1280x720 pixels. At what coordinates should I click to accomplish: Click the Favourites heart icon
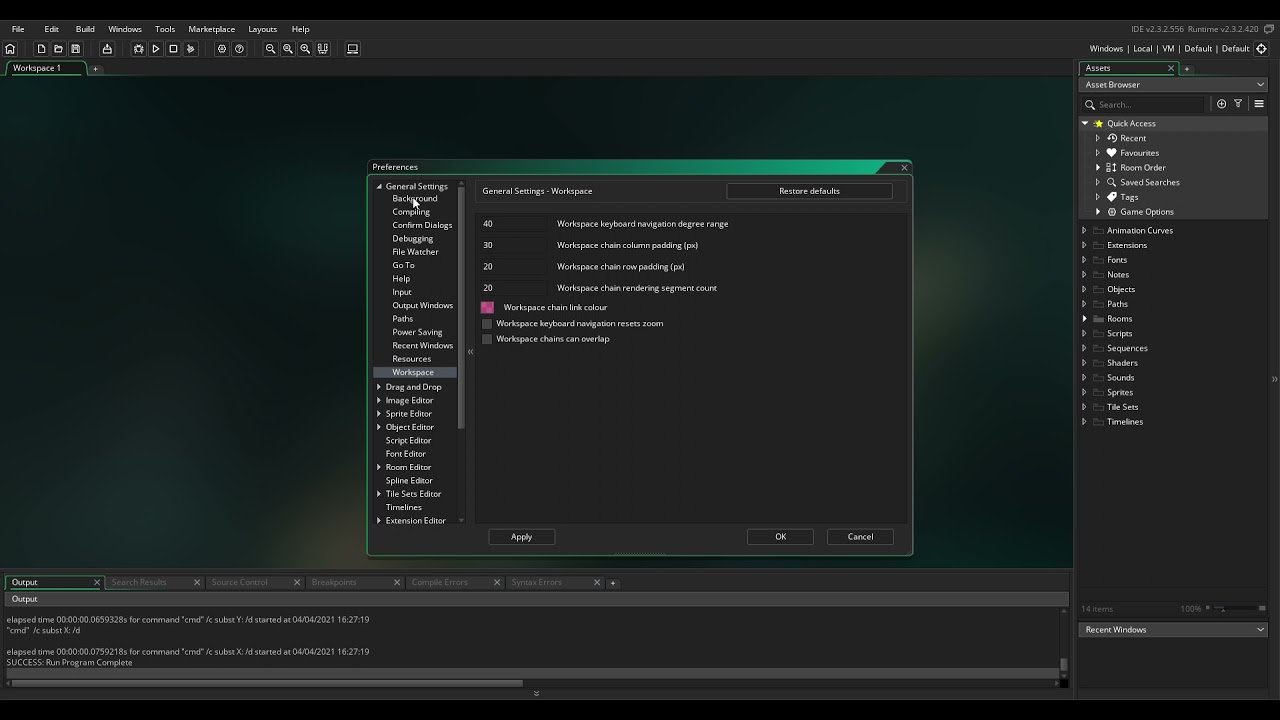click(x=1111, y=153)
